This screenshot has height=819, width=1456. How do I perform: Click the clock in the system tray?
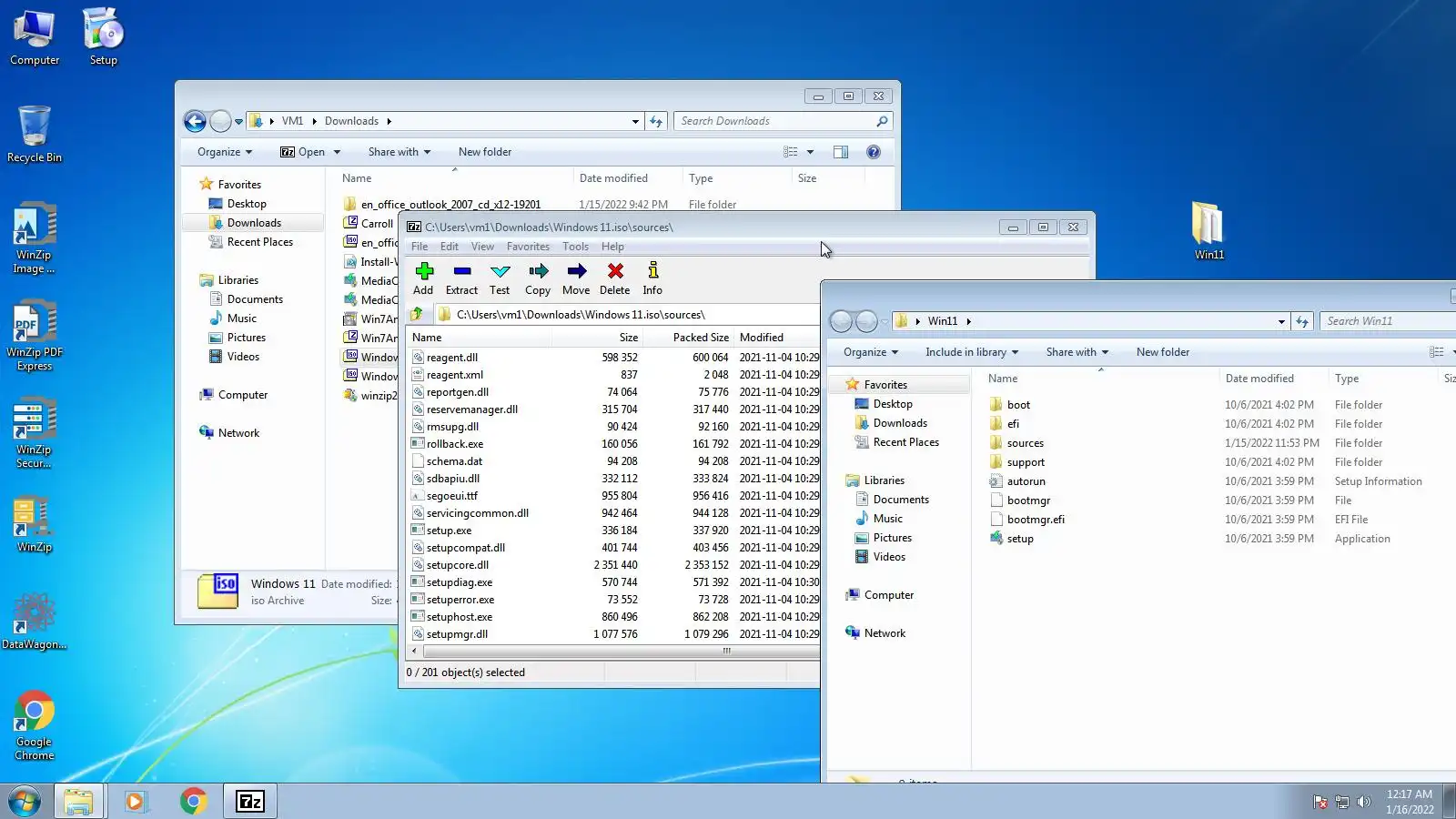click(1410, 802)
